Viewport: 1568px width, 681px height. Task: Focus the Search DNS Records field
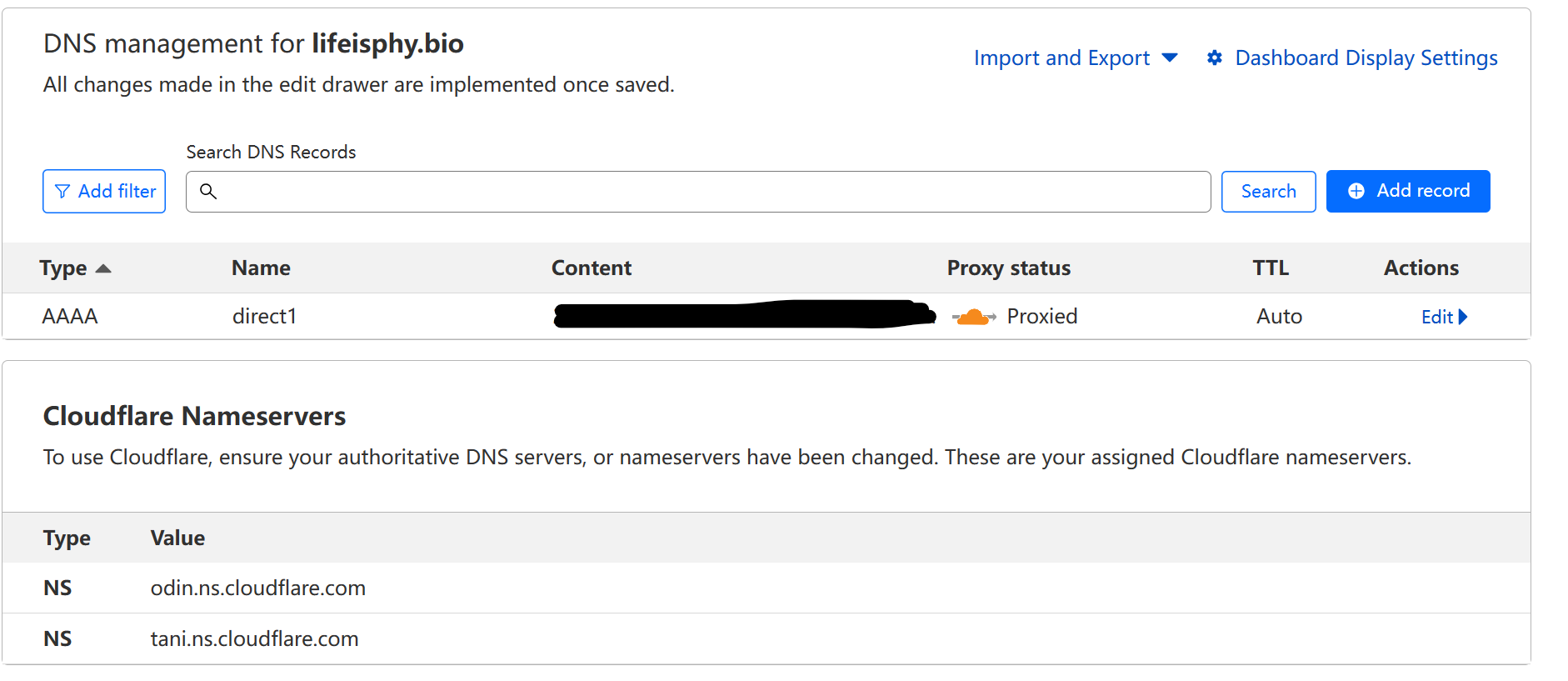708,192
